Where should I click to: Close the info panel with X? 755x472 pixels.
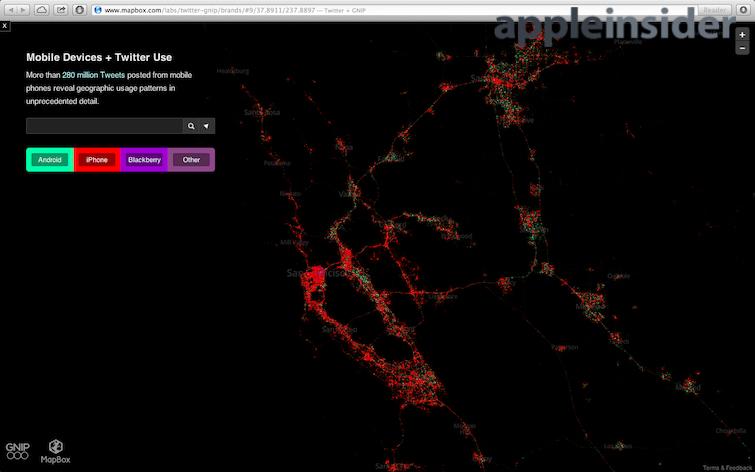[4, 26]
